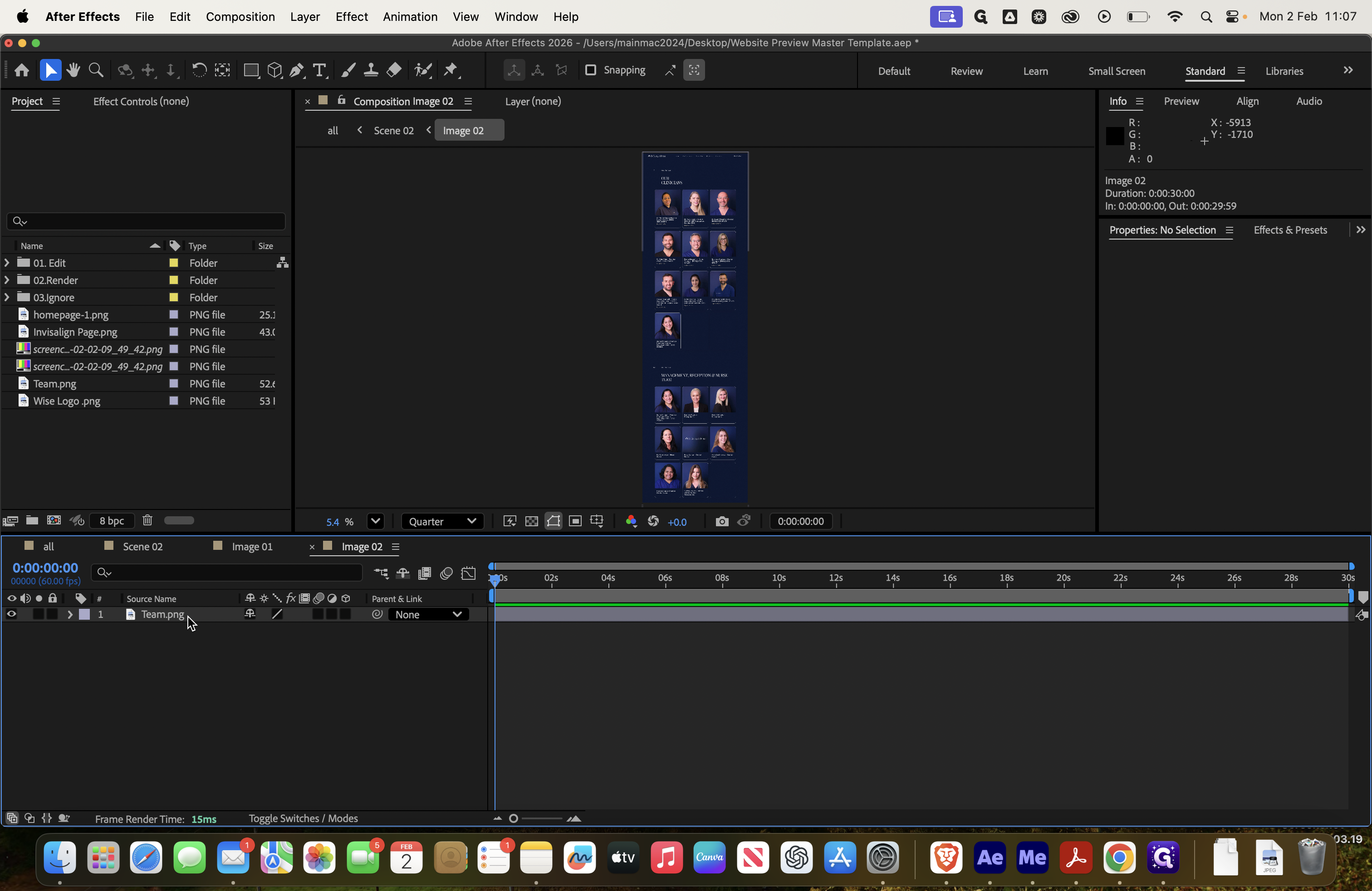This screenshot has height=891, width=1372.
Task: Select the Zoom tool
Action: [96, 70]
